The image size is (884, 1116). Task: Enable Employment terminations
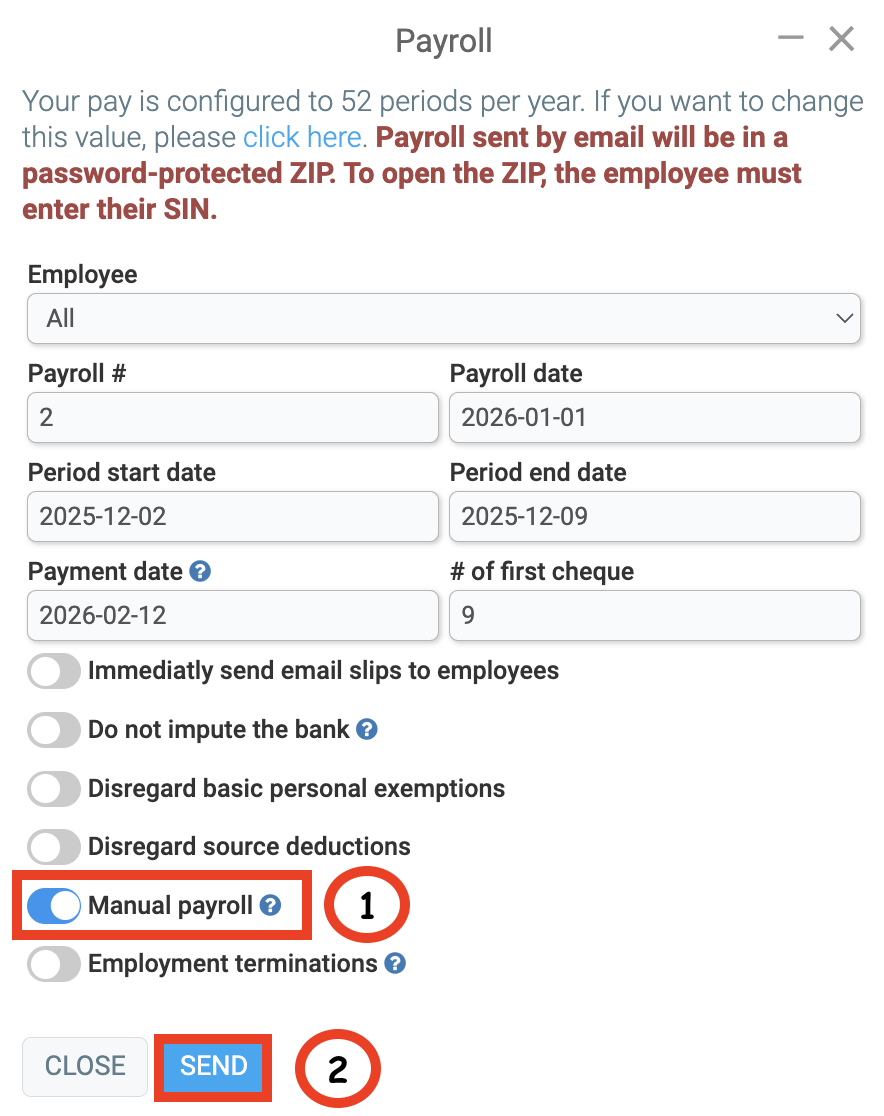(53, 964)
